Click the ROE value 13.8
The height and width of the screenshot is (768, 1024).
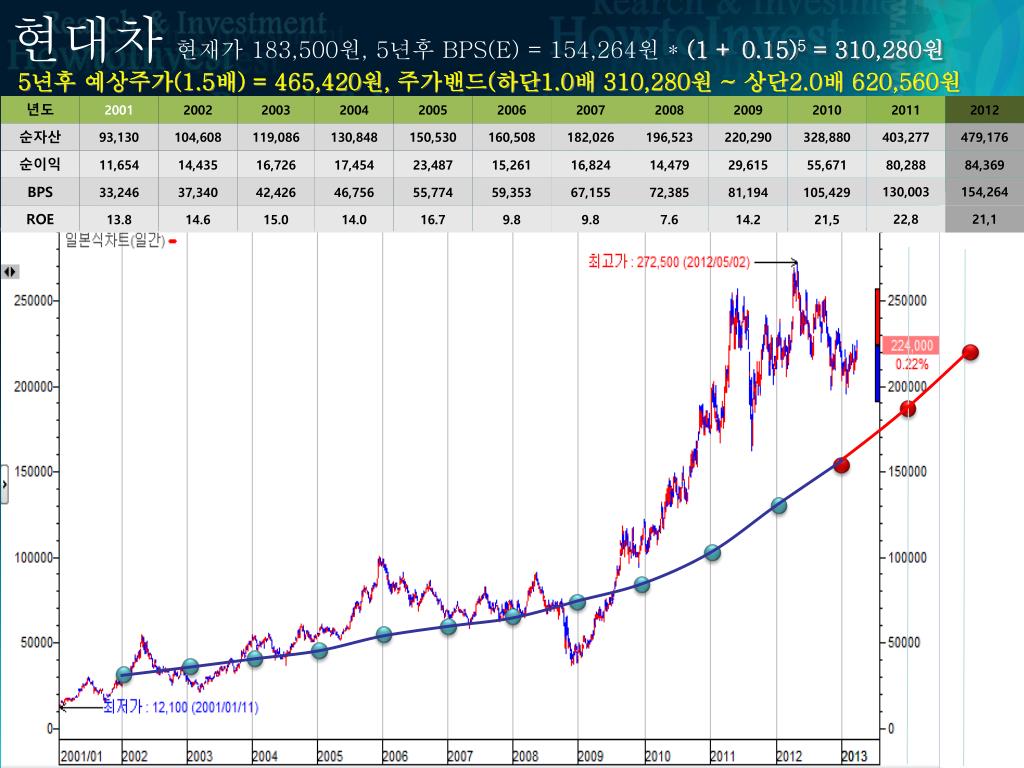pos(119,220)
